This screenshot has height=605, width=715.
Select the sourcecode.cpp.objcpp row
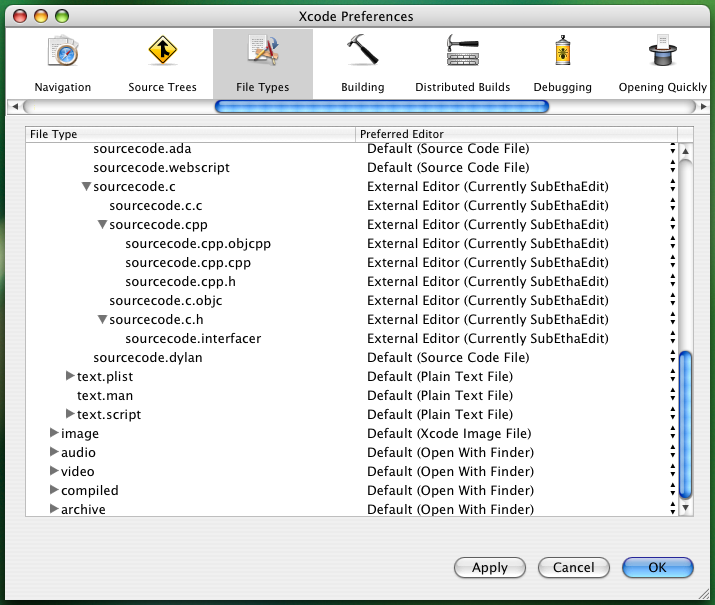pos(351,243)
